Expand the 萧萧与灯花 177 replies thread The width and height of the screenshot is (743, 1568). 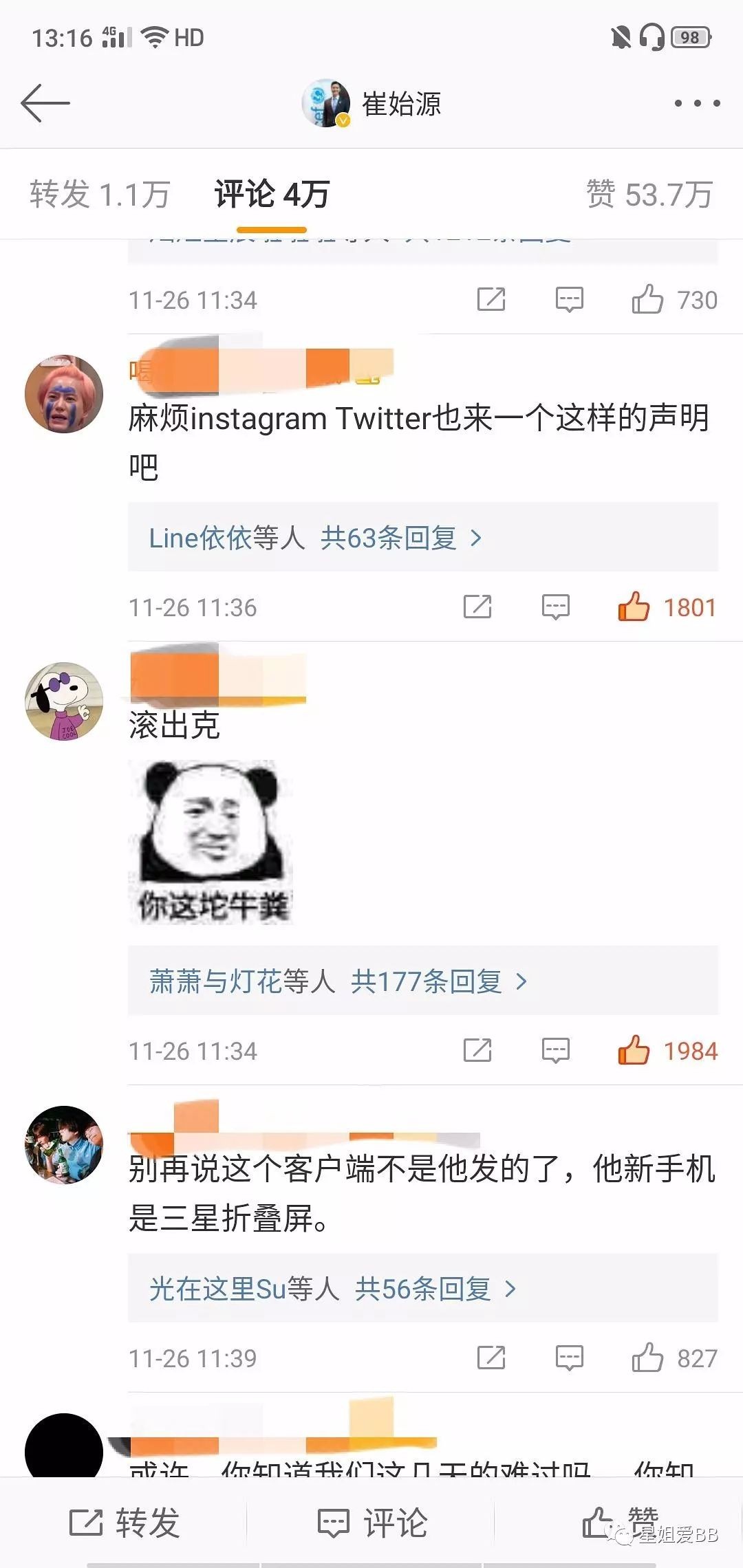(x=422, y=981)
